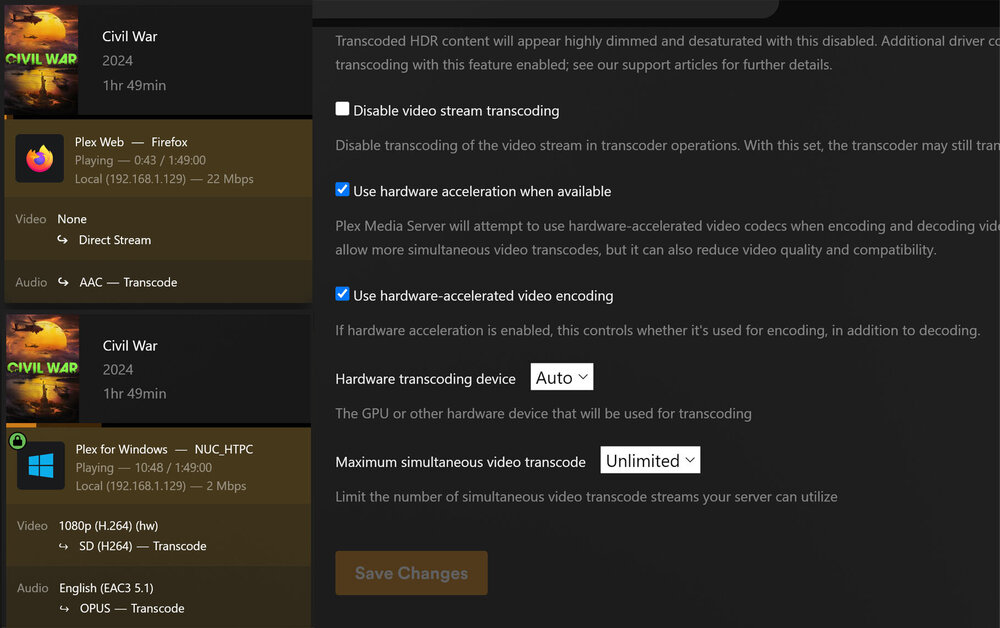Image resolution: width=1000 pixels, height=628 pixels.
Task: Click the arrow icon beside OPUS Transcode
Action: [x=64, y=609]
